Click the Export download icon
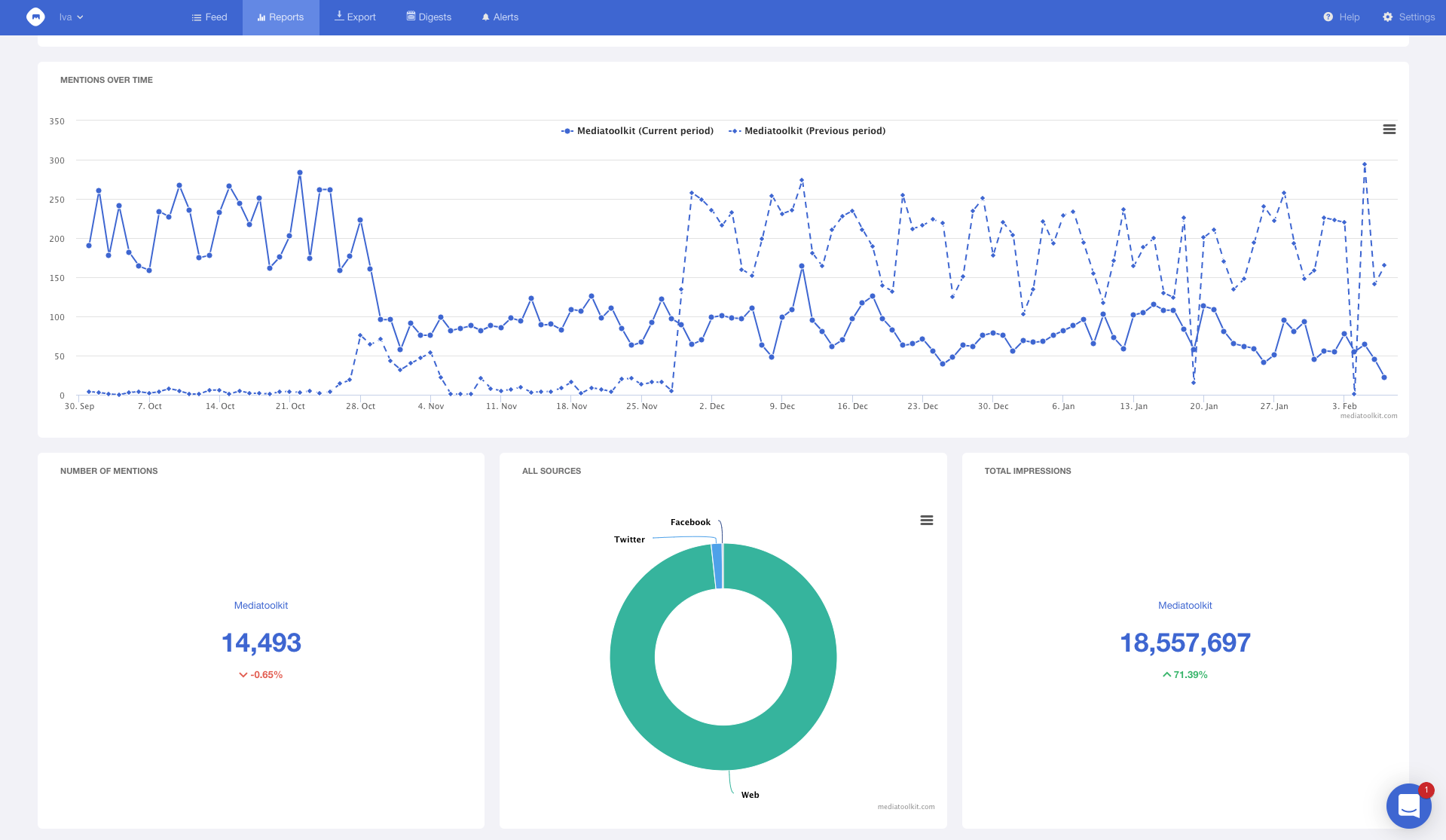The width and height of the screenshot is (1446, 840). click(x=339, y=16)
